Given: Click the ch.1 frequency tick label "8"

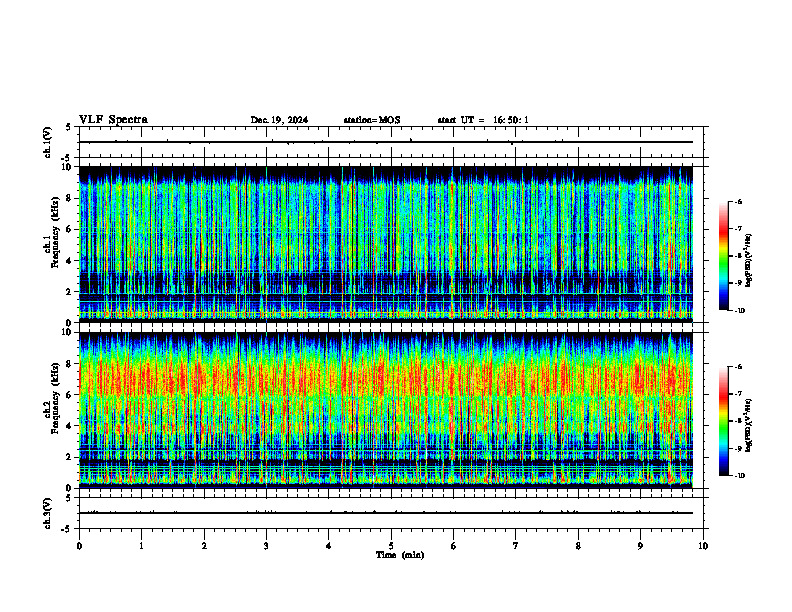Looking at the screenshot, I should [70, 198].
